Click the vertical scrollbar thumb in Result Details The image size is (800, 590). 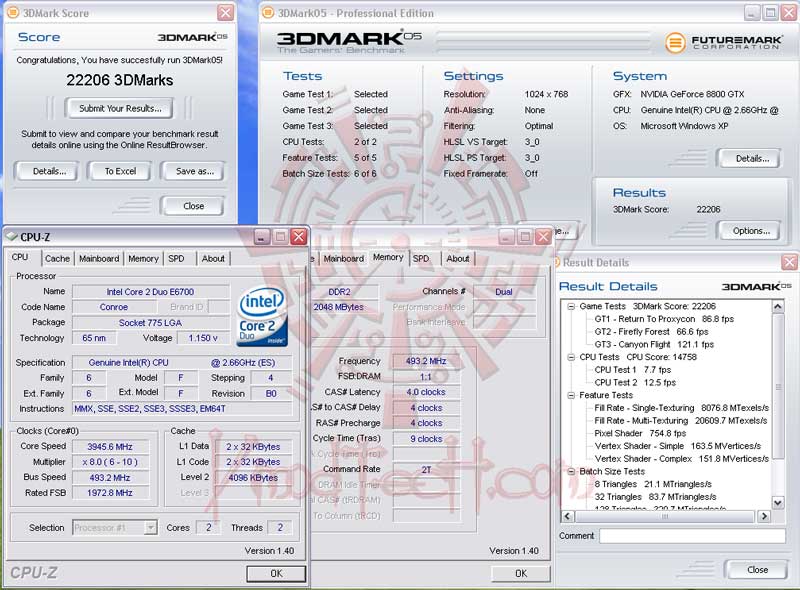pyautogui.click(x=778, y=386)
